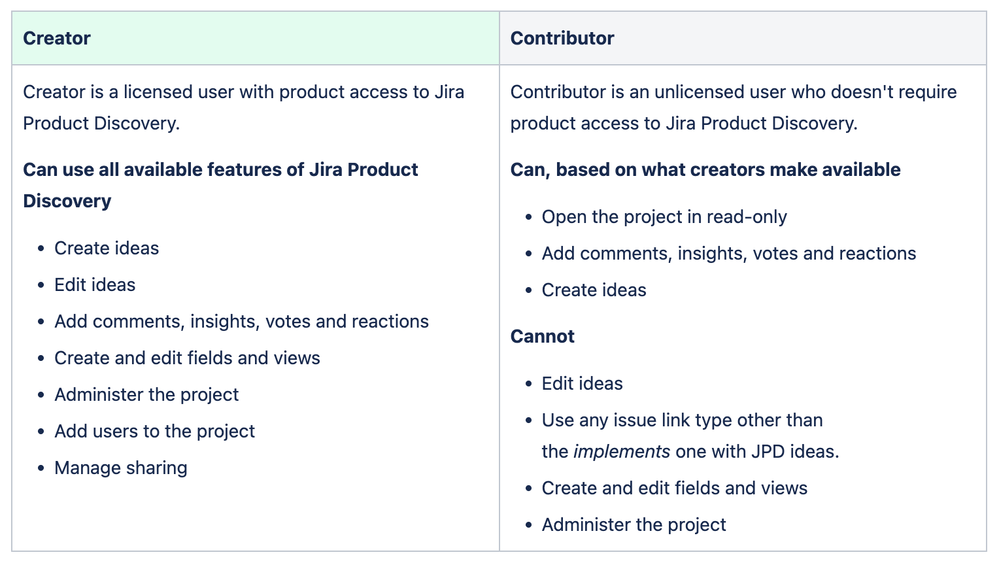
Task: Click the Creator's 'Add comments, insights, votes' item
Action: tap(241, 322)
